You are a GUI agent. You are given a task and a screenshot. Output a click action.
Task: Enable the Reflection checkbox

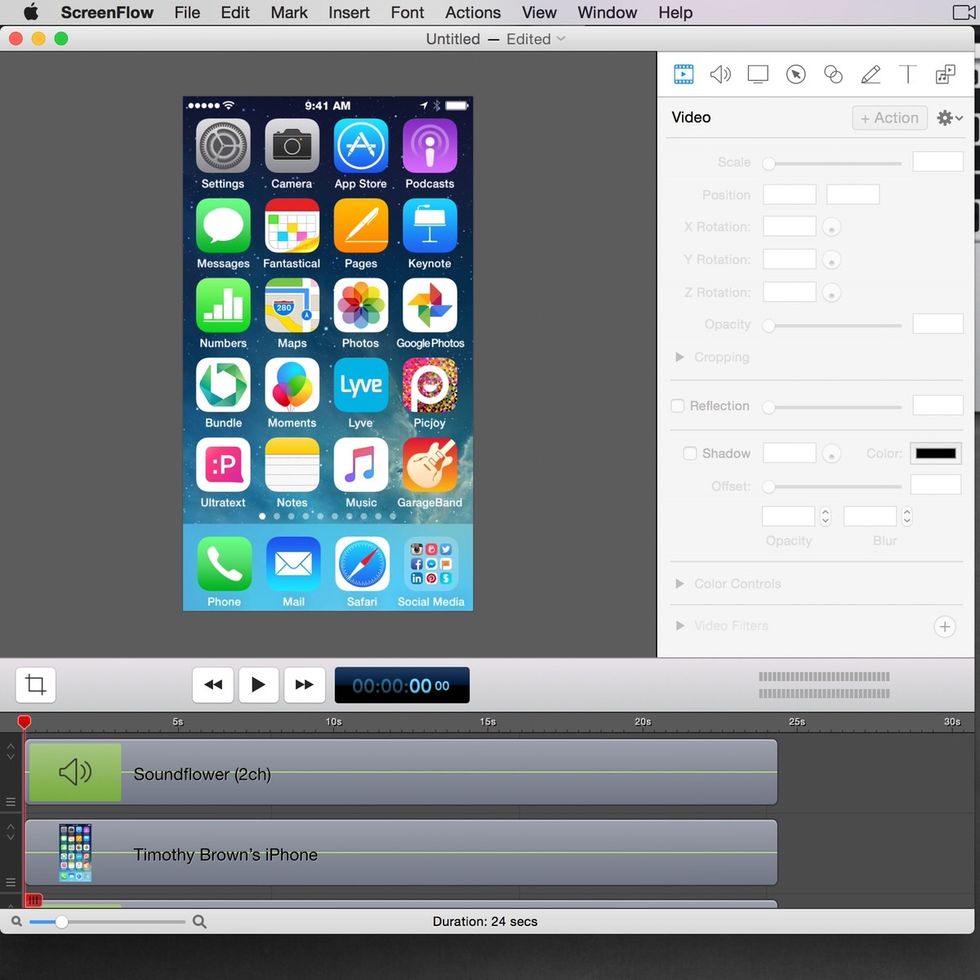pyautogui.click(x=678, y=406)
